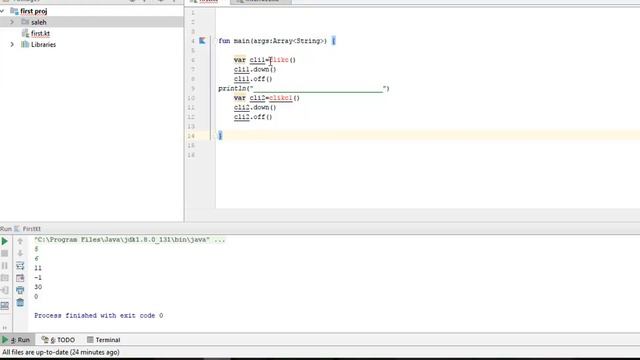Expand the Libraries node arrow

click(x=12, y=44)
